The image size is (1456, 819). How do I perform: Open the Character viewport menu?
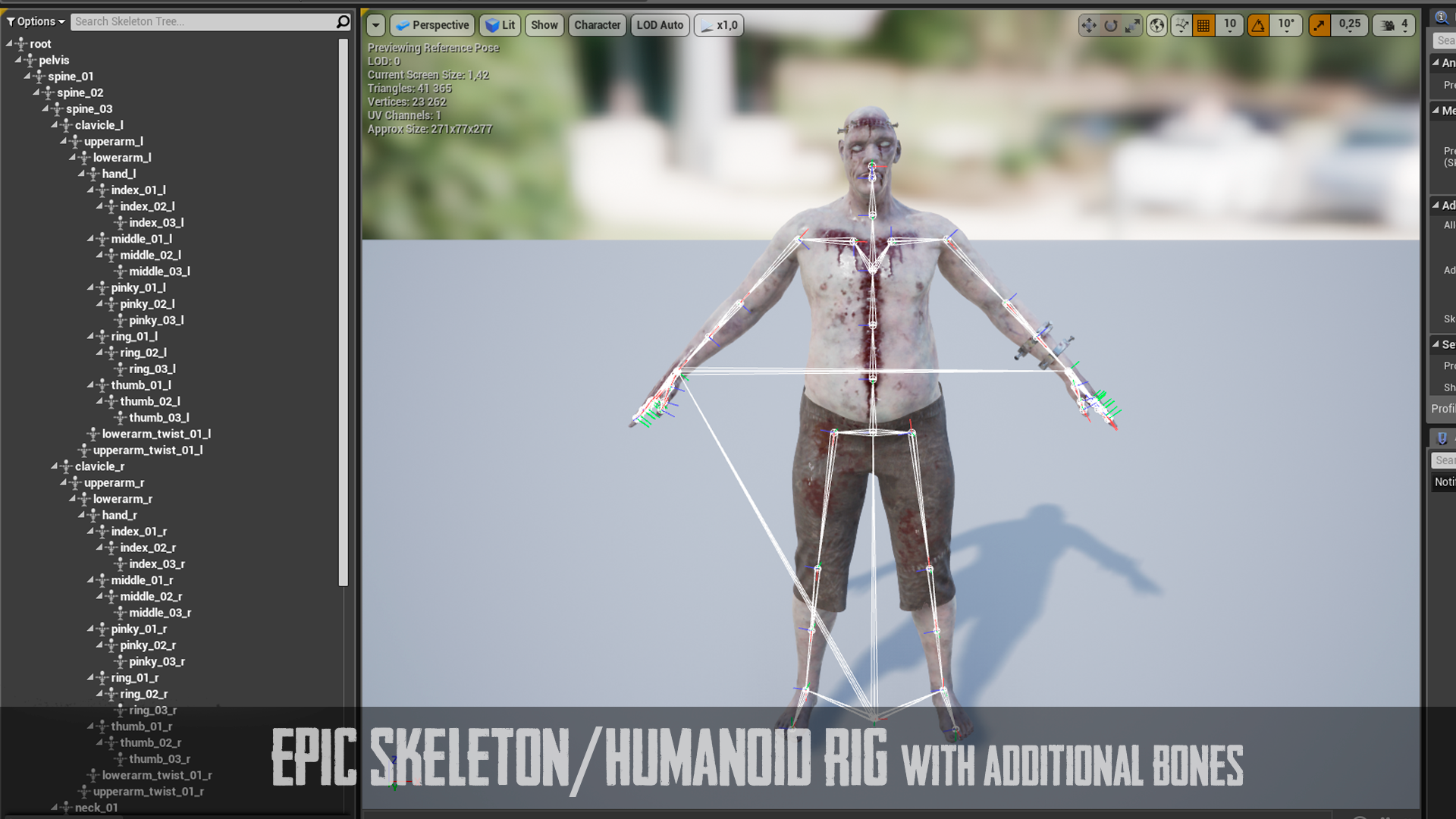[x=597, y=25]
